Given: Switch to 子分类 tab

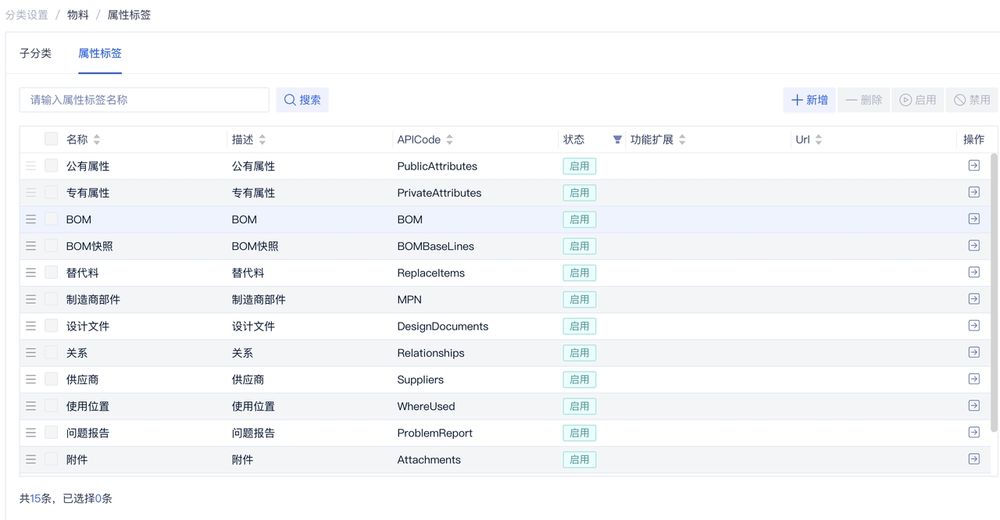Looking at the screenshot, I should pos(35,54).
